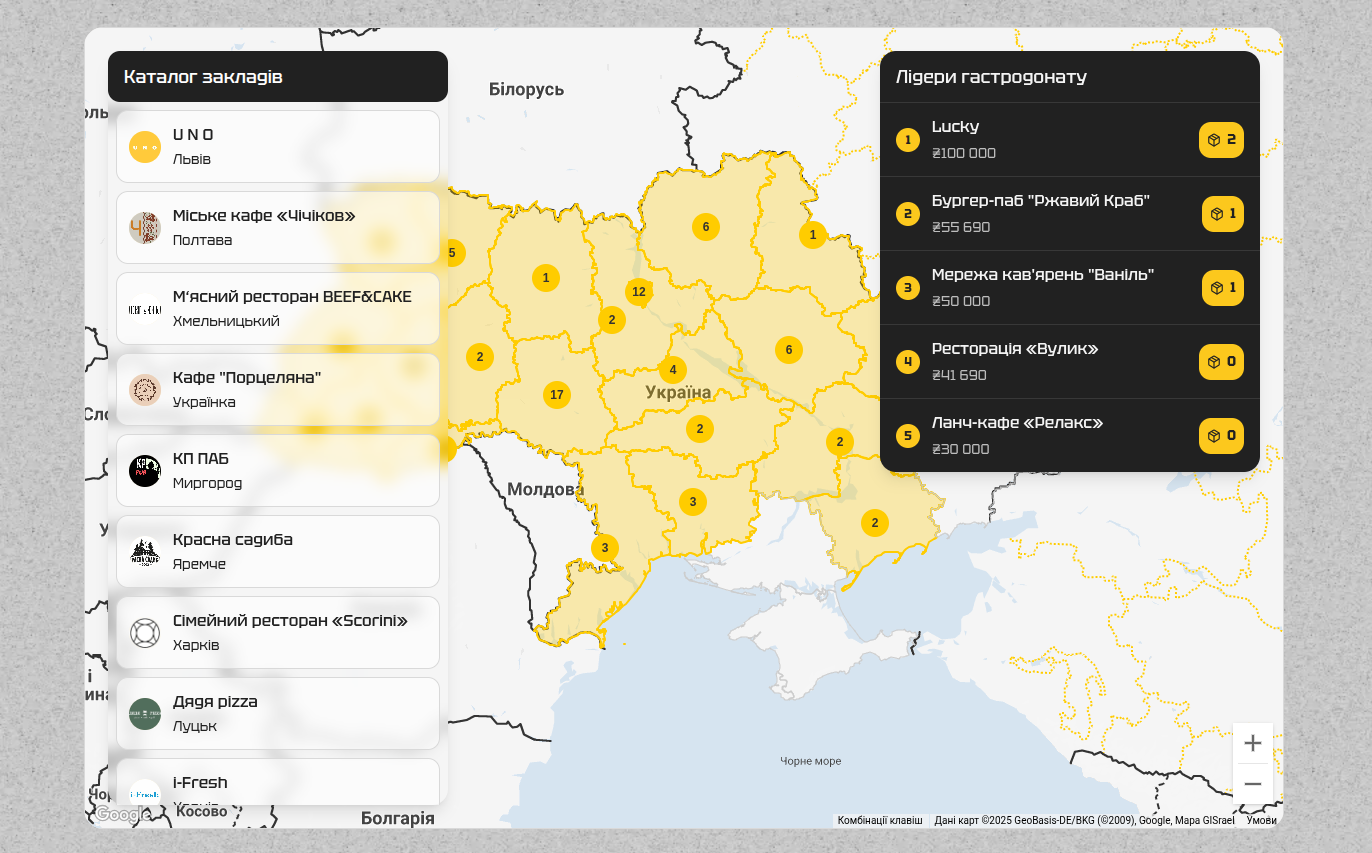Click the Google logo on the map
Image resolution: width=1372 pixels, height=853 pixels.
tap(121, 814)
